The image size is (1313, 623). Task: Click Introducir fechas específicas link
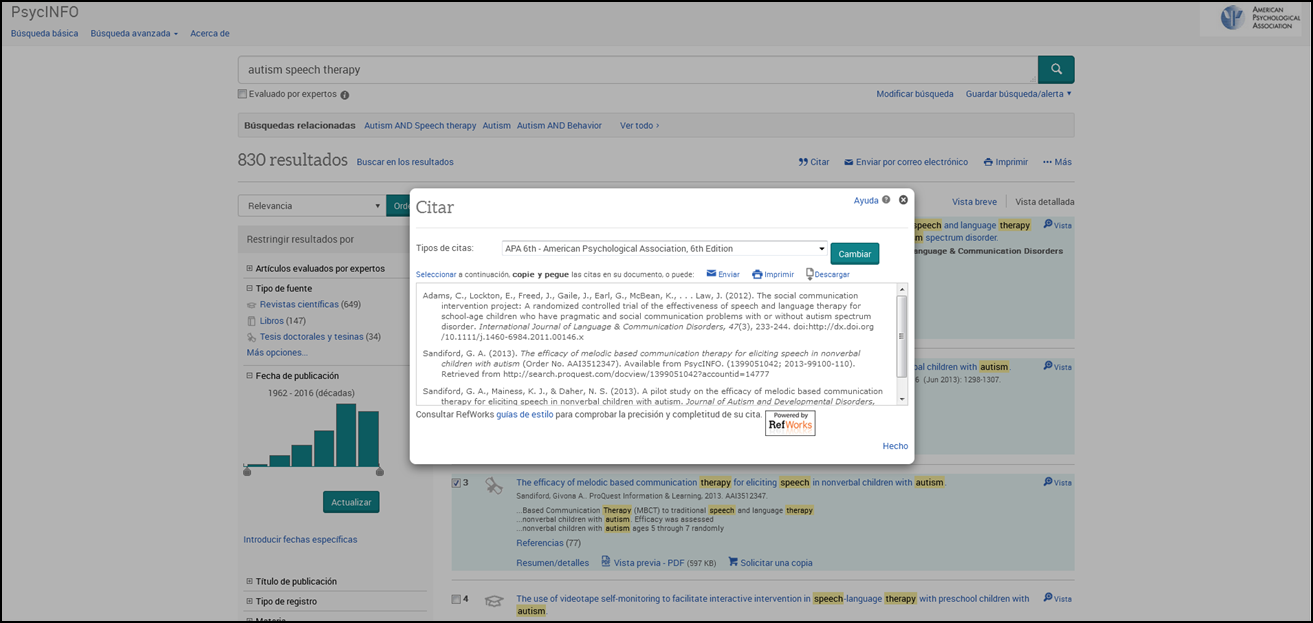coord(300,540)
